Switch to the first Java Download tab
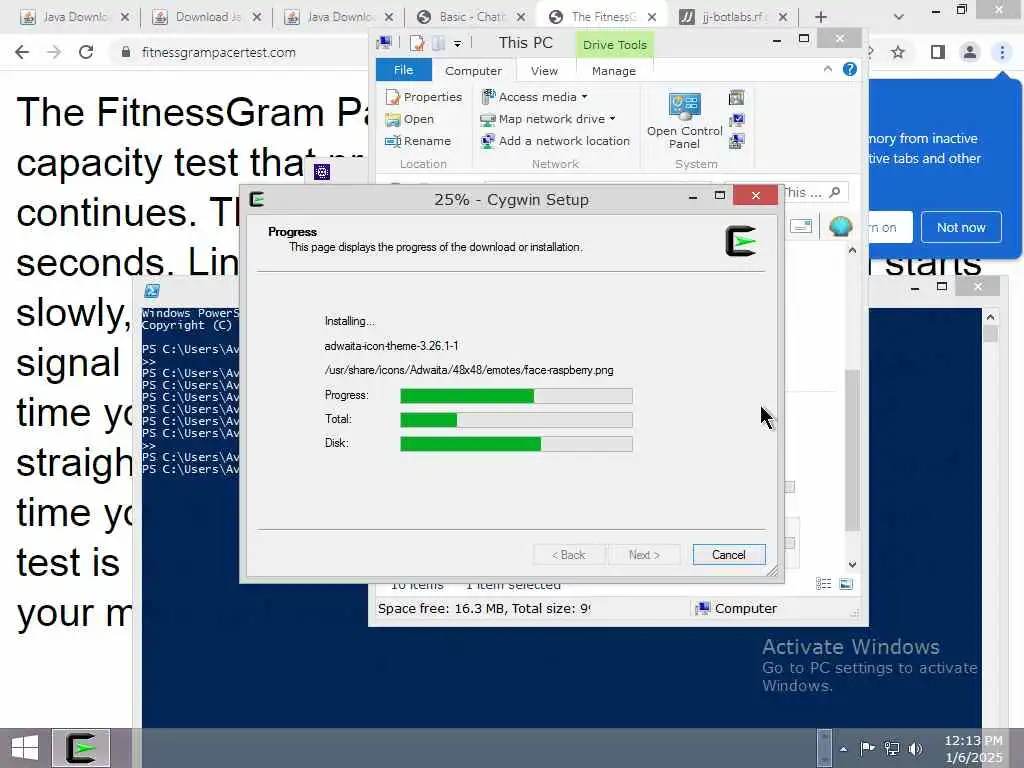The width and height of the screenshot is (1024, 768). click(74, 17)
